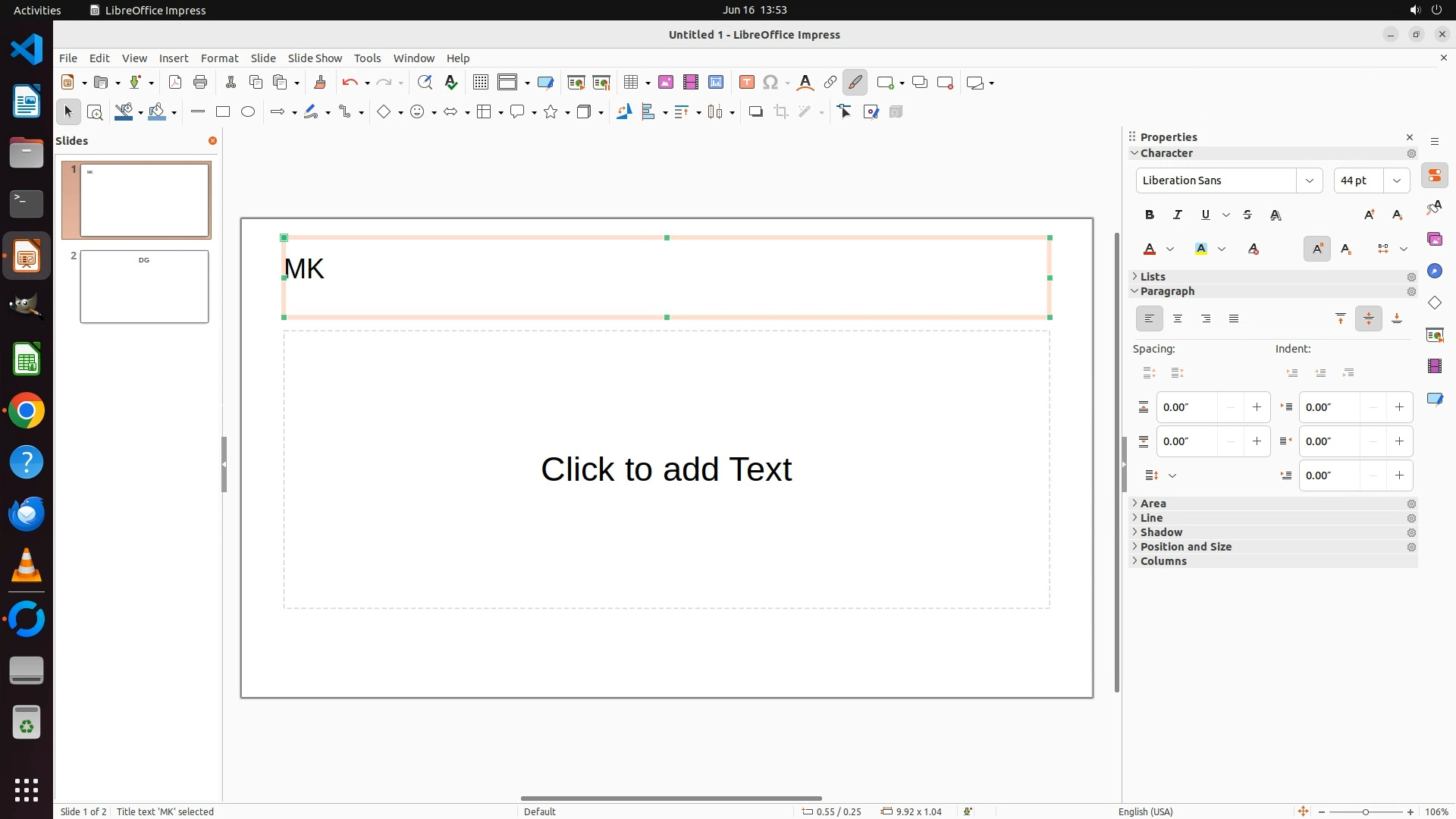Viewport: 1456px width, 819px height.
Task: Open the Slide Show menu
Action: [x=315, y=58]
